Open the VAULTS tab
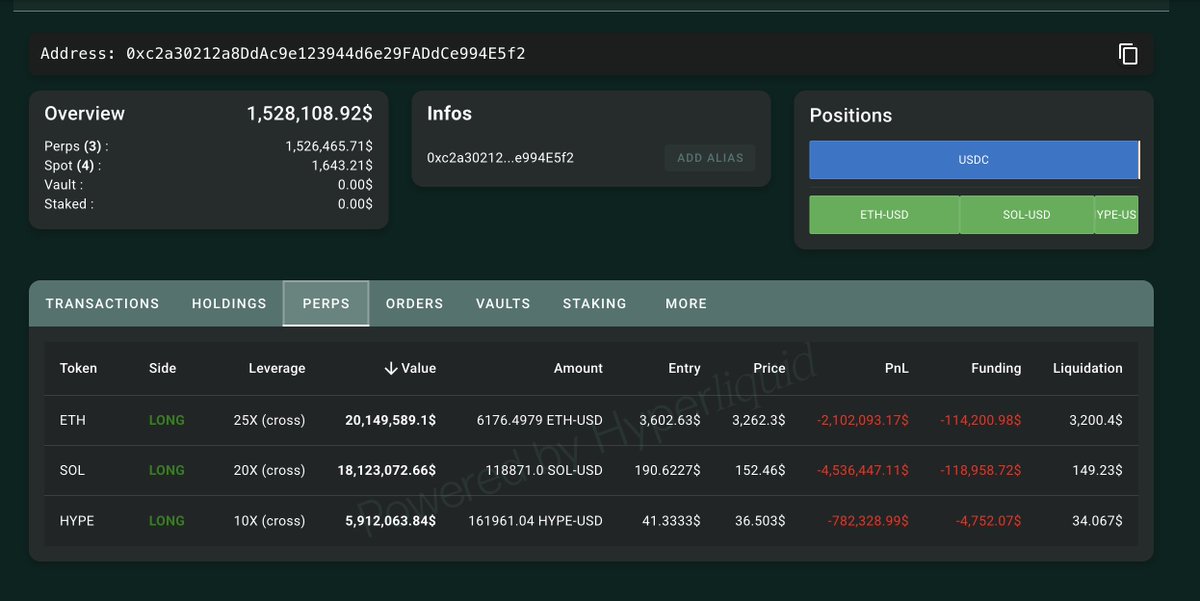 pyautogui.click(x=502, y=303)
